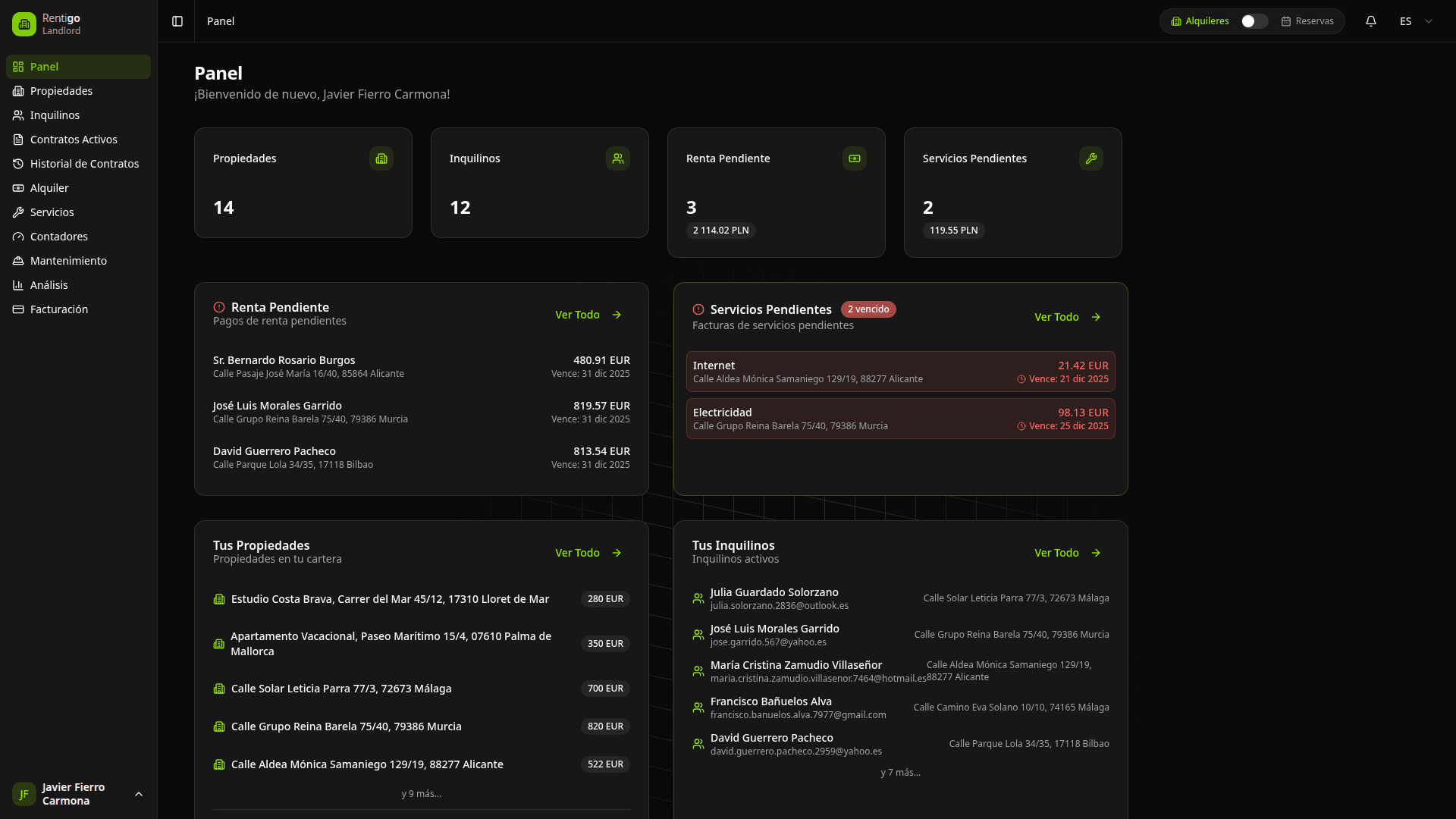Viewport: 1456px width, 819px height.
Task: Click the Rentigo logo icon
Action: [24, 24]
